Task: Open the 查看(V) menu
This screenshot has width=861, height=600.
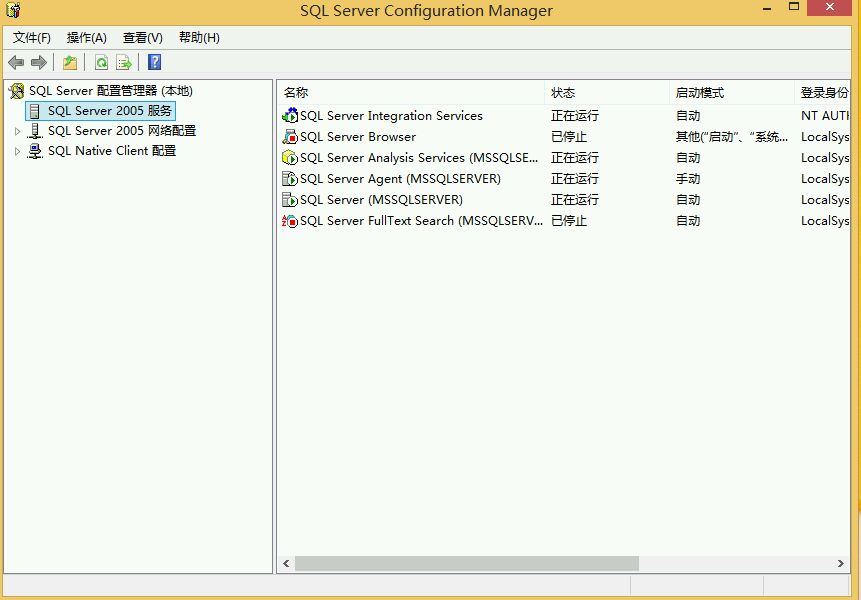Action: 143,38
